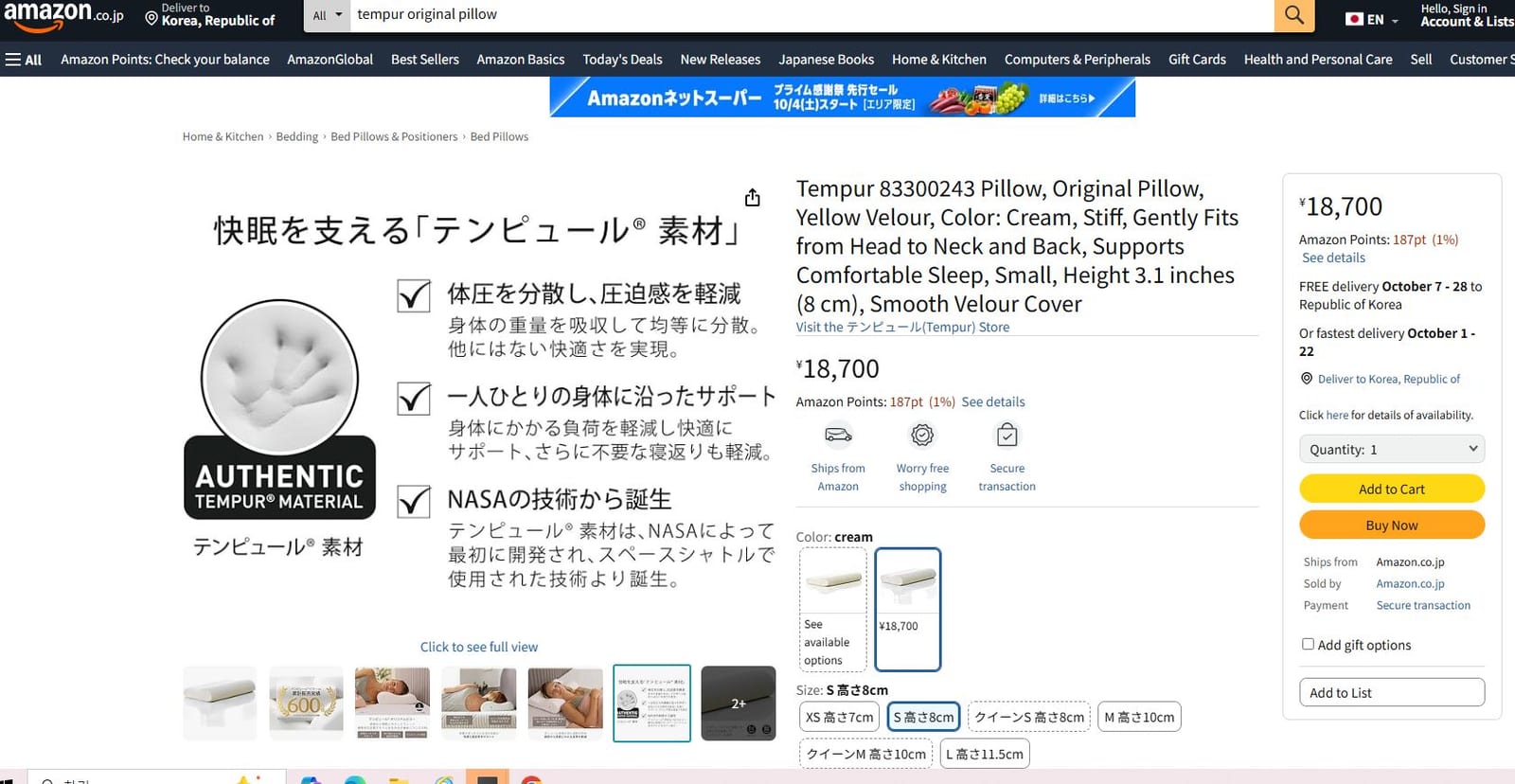Open the Amazonネットスーパー banner ad
The image size is (1515, 784).
coord(842,98)
